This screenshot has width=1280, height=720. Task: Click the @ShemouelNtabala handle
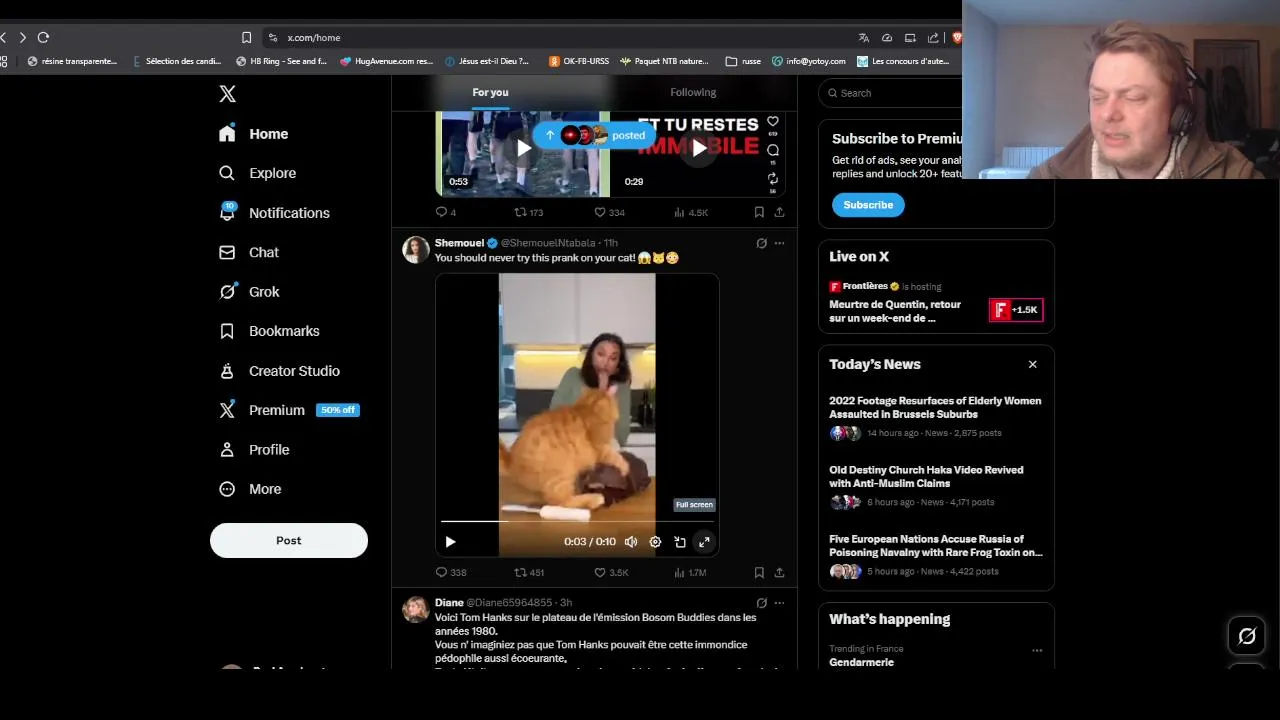click(547, 243)
